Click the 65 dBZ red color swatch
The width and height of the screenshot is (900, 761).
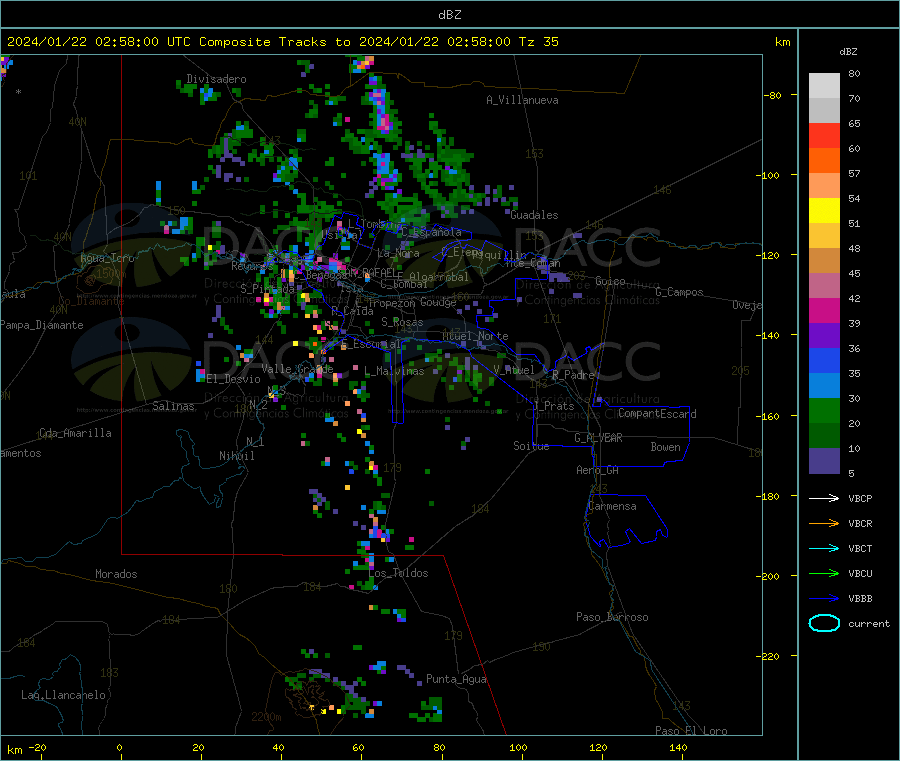coord(824,135)
